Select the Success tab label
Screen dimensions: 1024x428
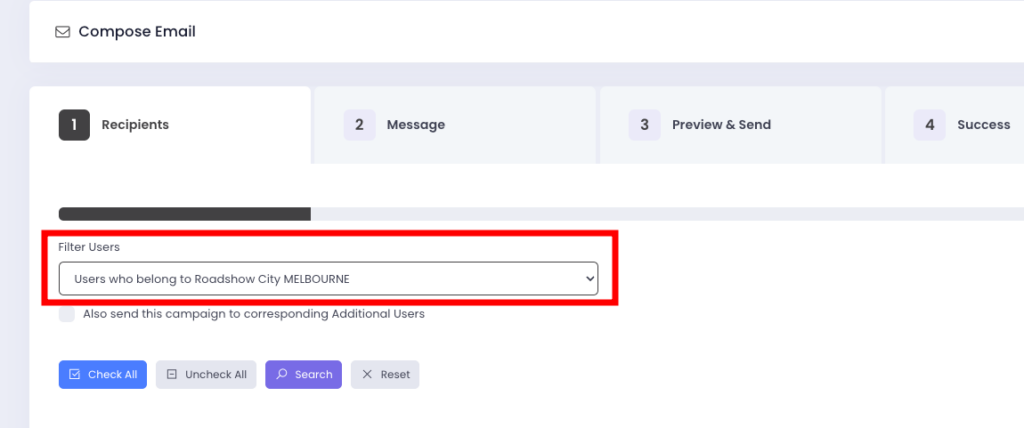pyautogui.click(x=983, y=125)
